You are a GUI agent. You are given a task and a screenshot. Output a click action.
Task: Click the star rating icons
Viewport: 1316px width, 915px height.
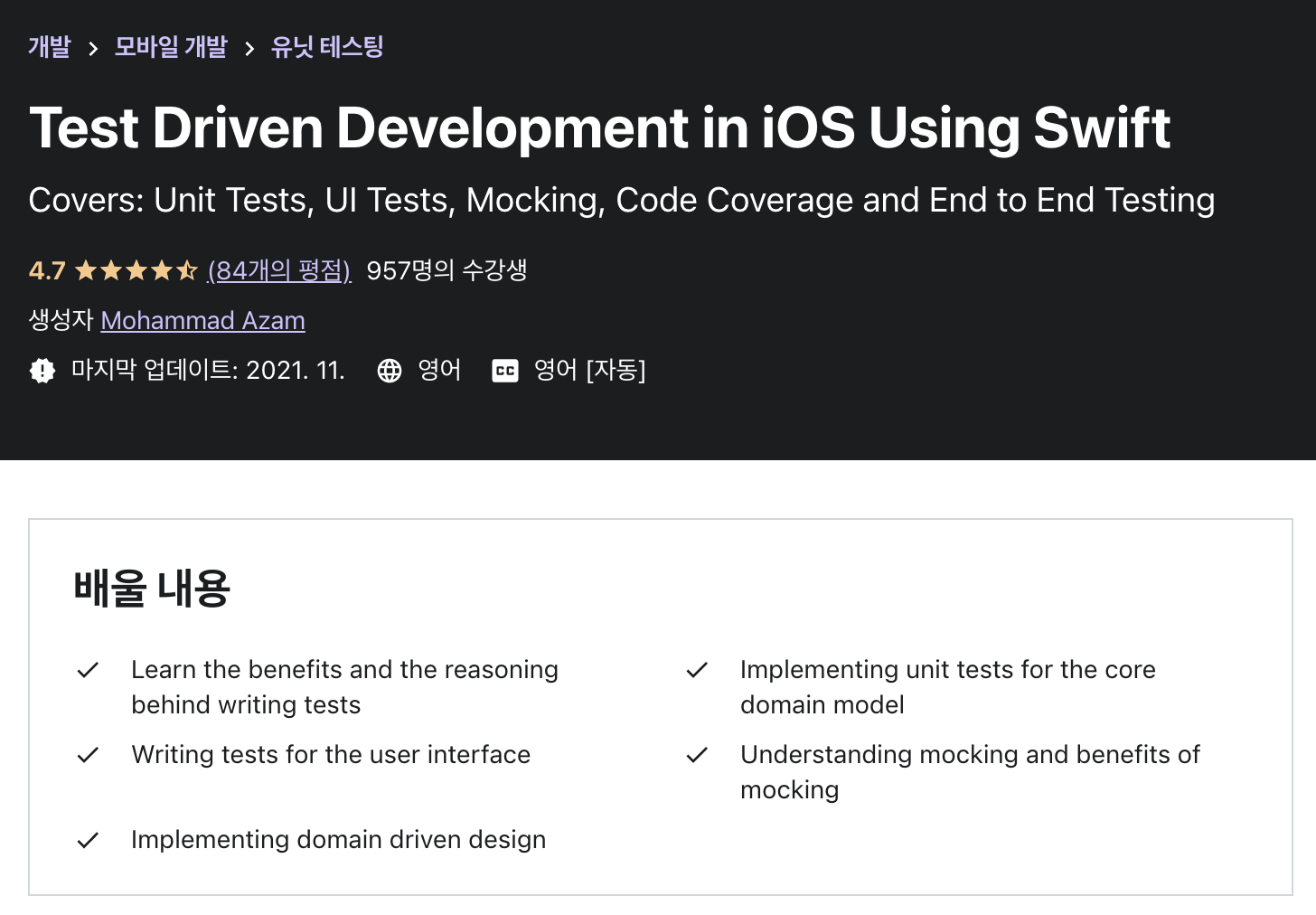[136, 270]
